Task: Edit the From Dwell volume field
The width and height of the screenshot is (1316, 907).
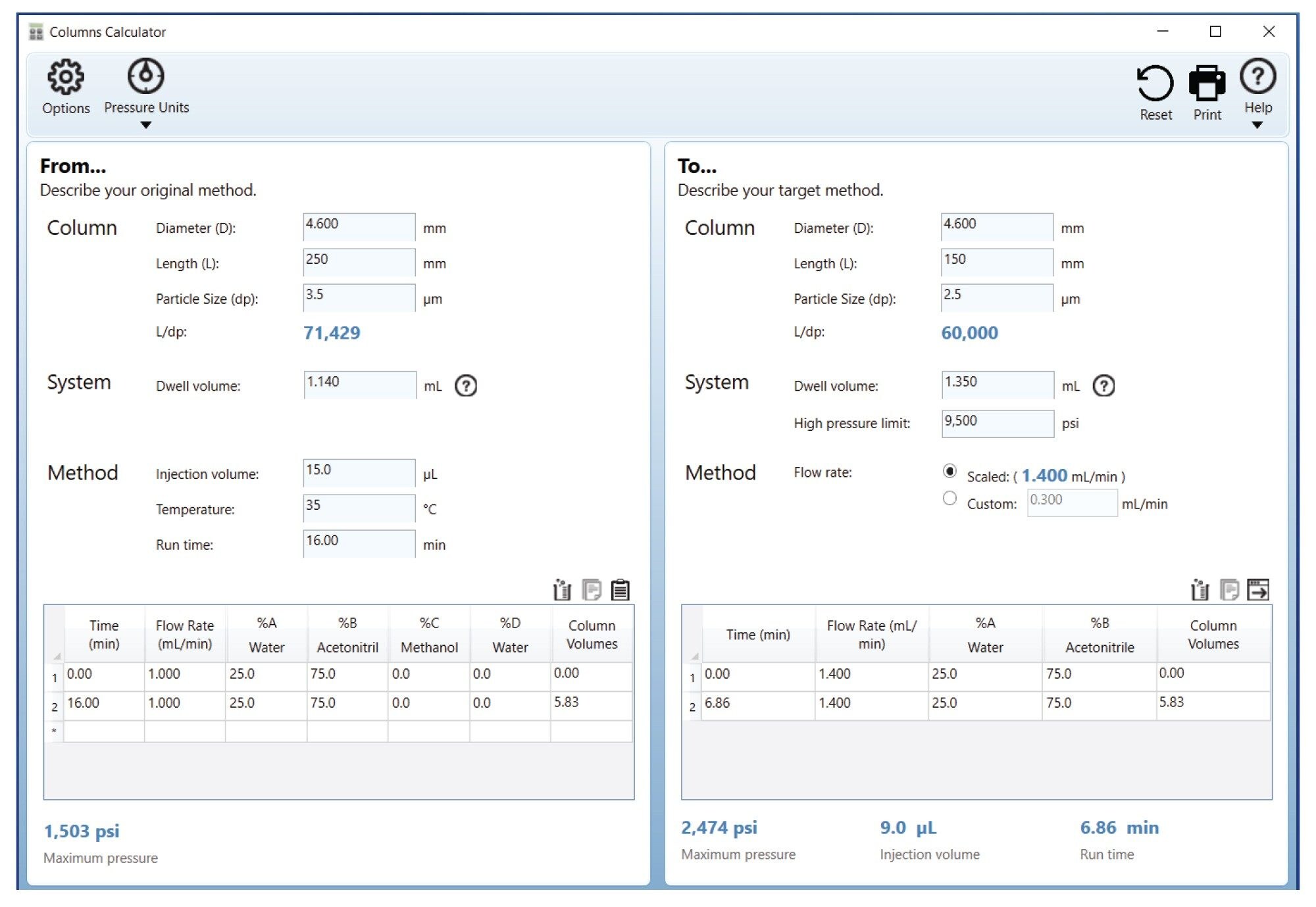Action: [x=360, y=385]
